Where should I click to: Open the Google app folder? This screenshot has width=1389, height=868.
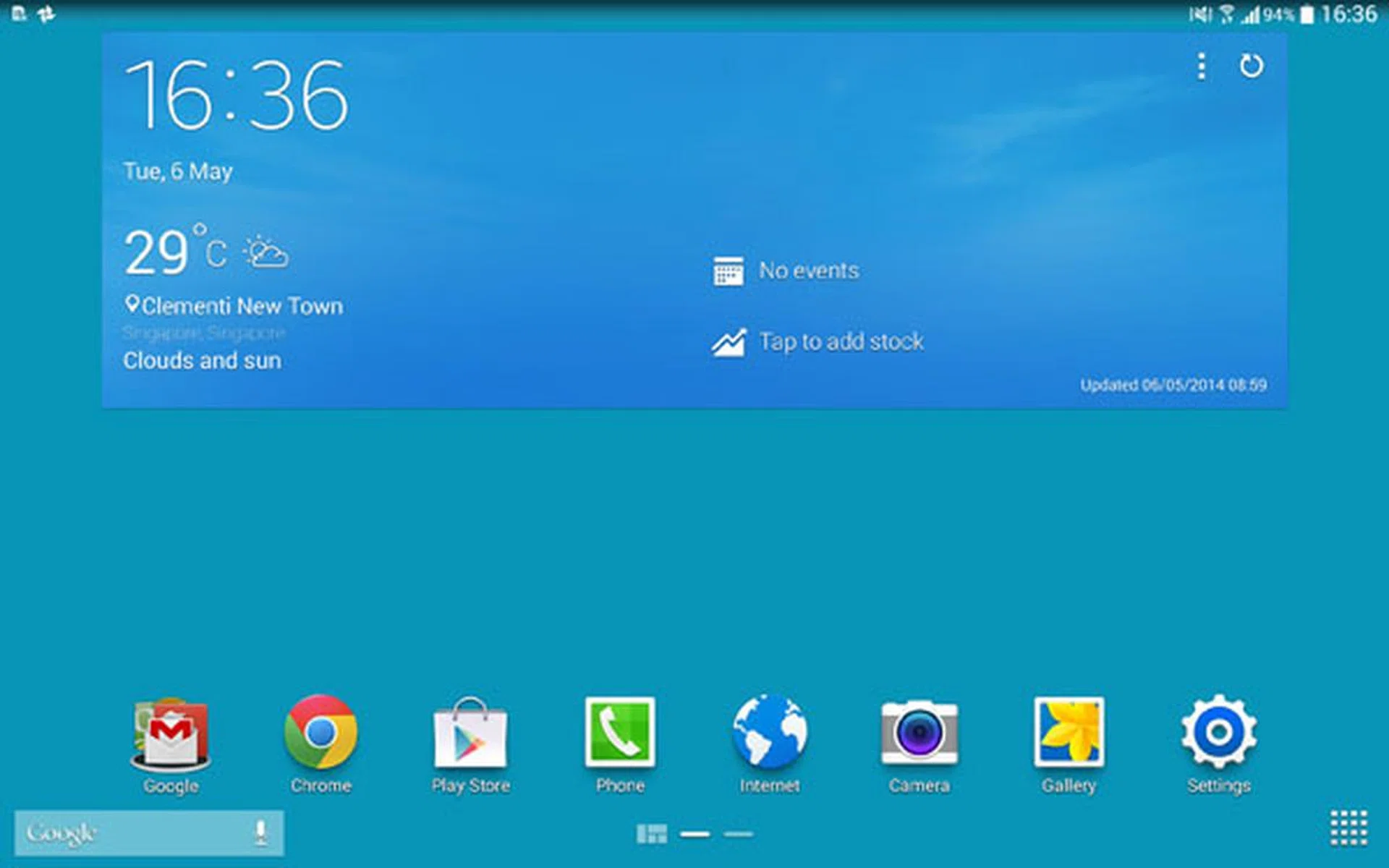170,734
